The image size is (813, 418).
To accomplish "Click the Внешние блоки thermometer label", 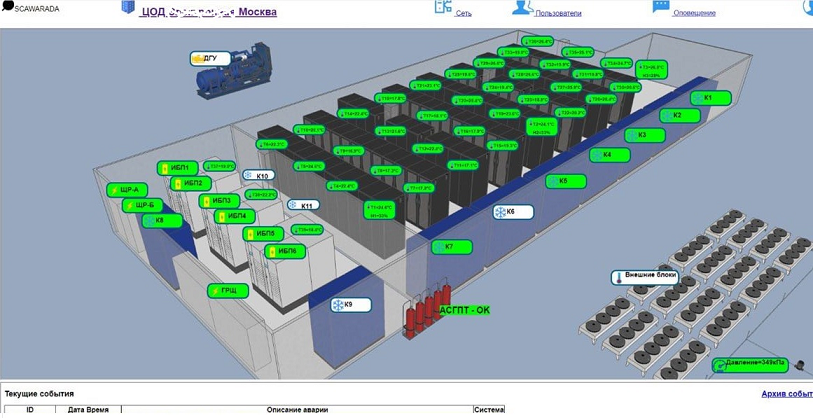I will [x=647, y=276].
